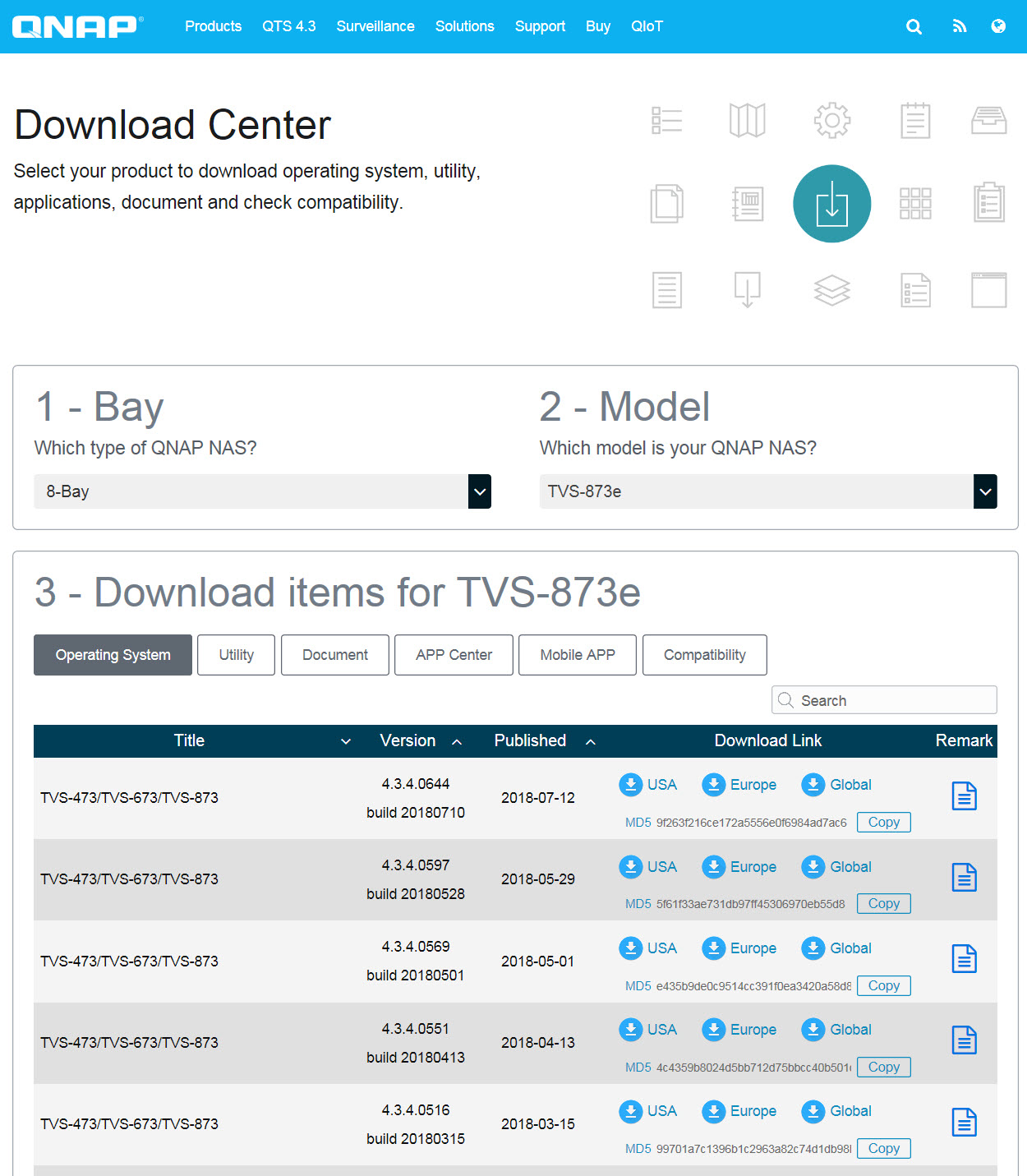Click the Search input field

click(884, 700)
